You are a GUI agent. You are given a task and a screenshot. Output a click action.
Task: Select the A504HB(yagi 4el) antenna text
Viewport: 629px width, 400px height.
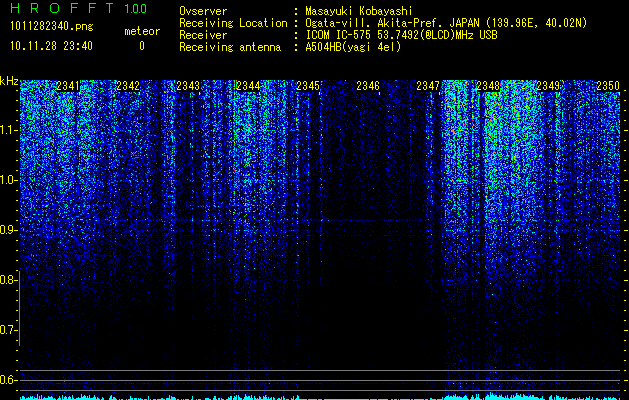pyautogui.click(x=353, y=47)
